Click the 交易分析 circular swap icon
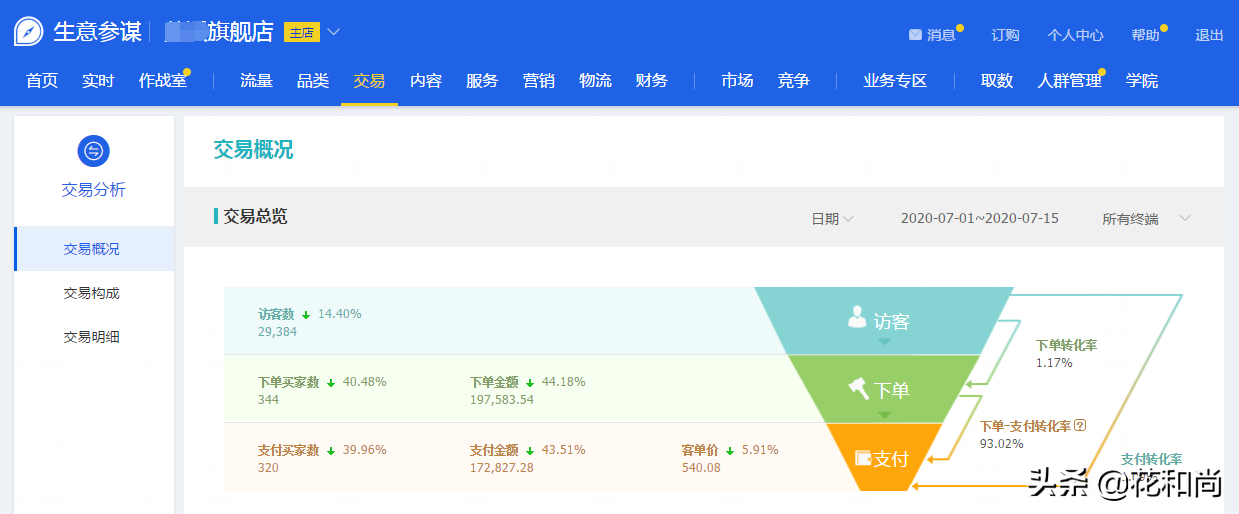Viewport: 1239px width, 514px height. pos(93,151)
